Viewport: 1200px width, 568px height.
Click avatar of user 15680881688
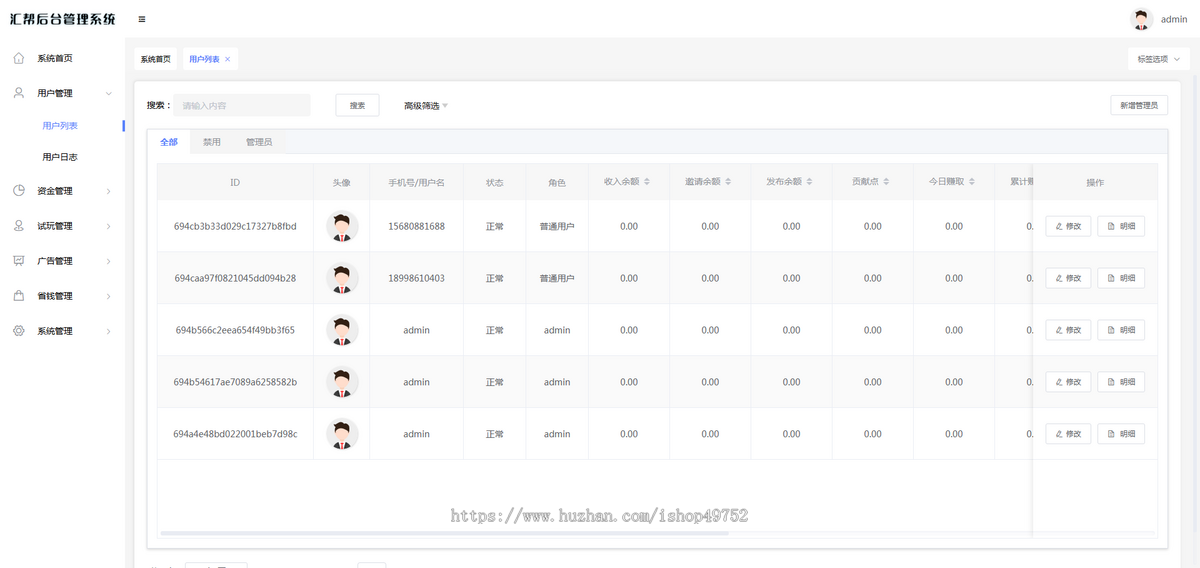click(x=342, y=226)
